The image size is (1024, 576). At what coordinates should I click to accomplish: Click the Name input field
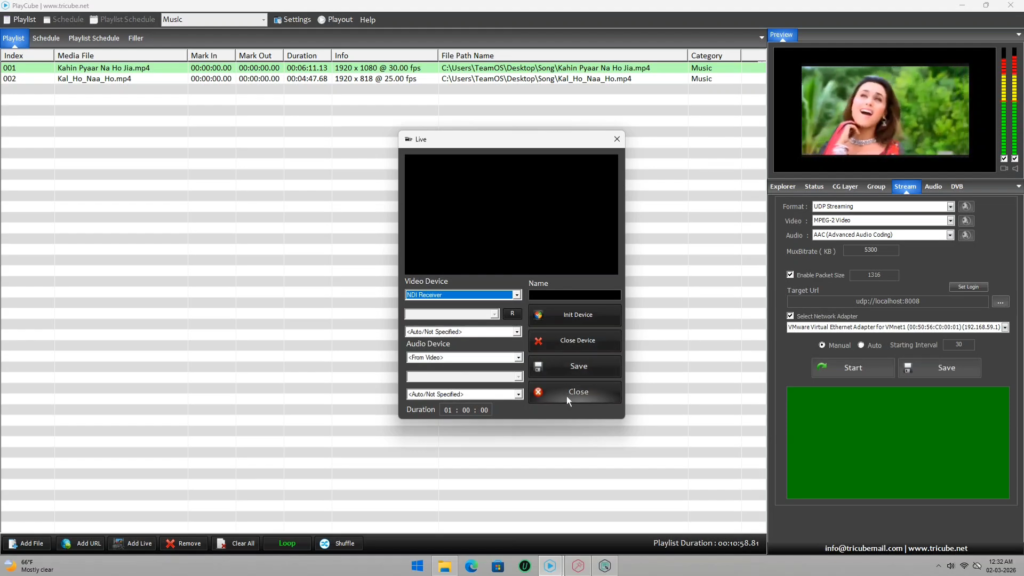click(575, 295)
